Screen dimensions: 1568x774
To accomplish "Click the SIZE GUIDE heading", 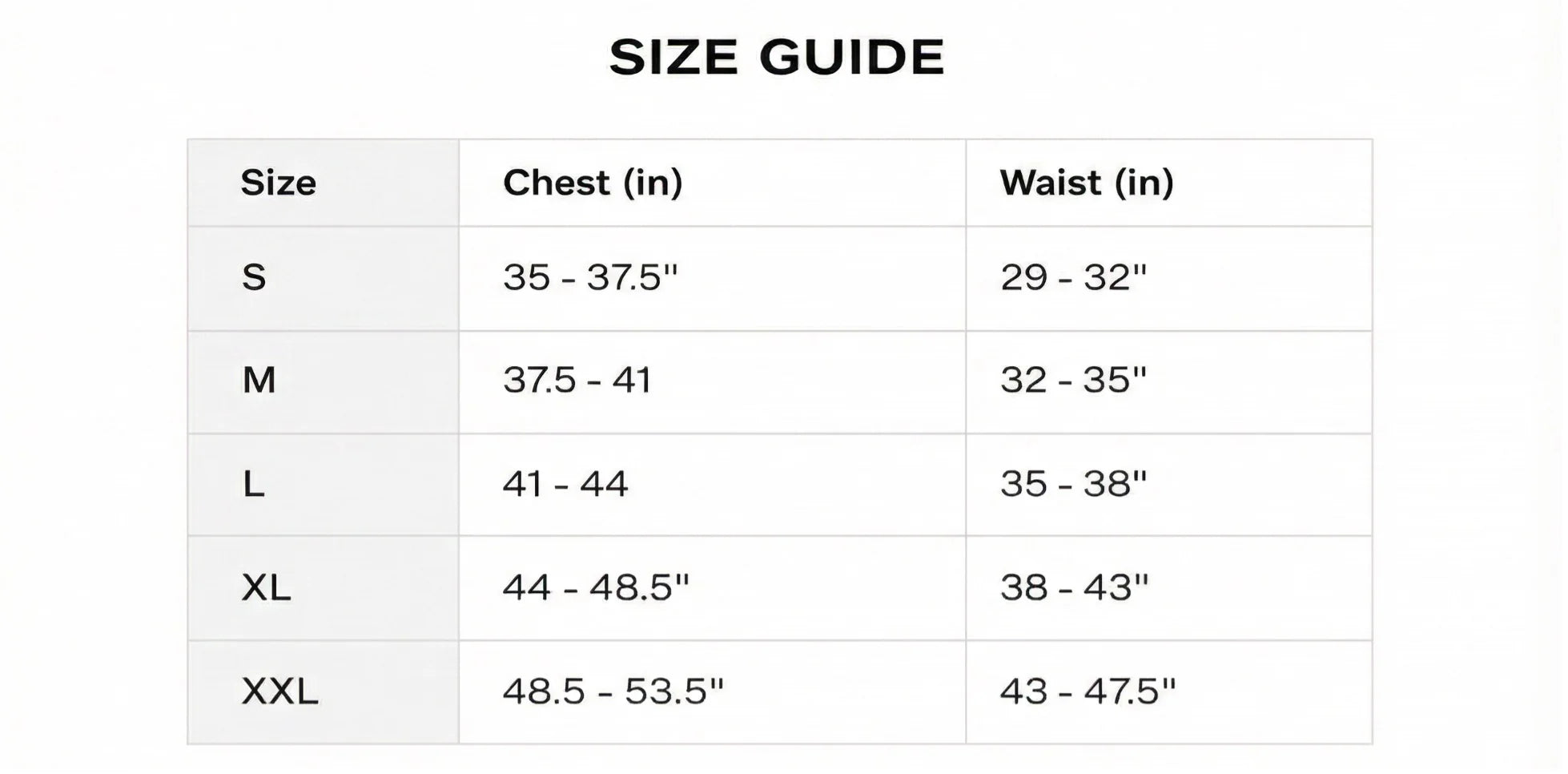I will 776,58.
